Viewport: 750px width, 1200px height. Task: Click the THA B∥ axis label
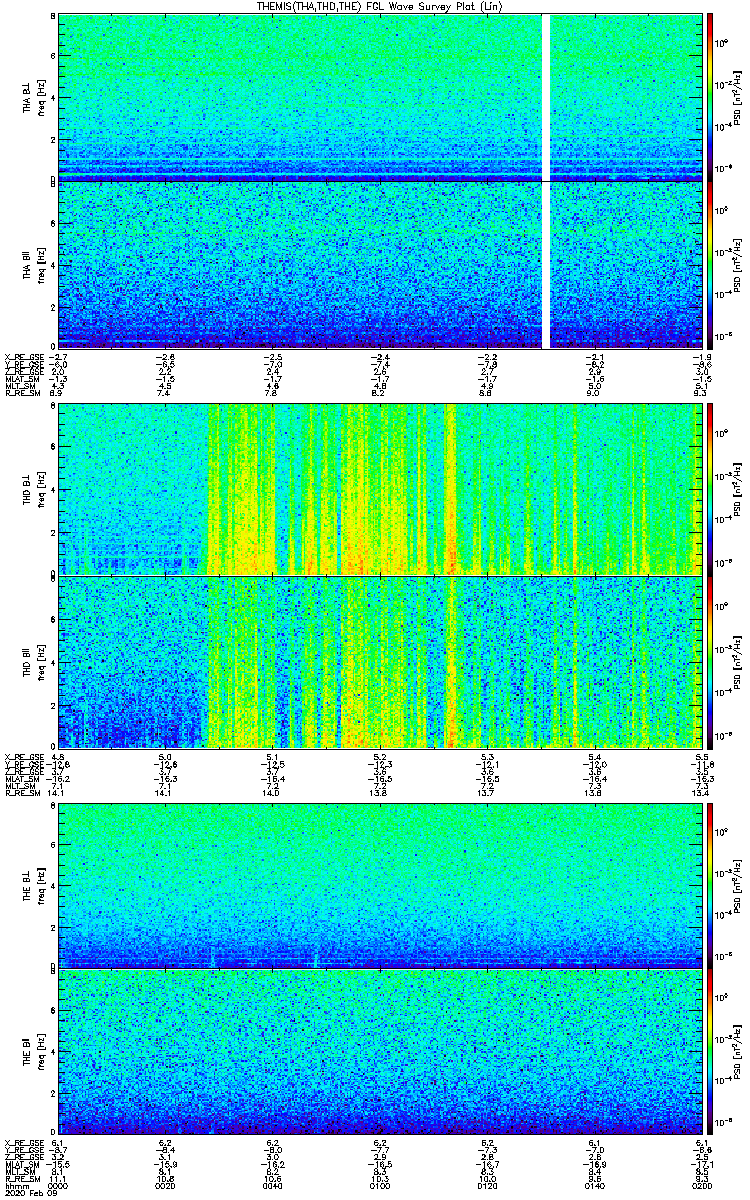[26, 267]
